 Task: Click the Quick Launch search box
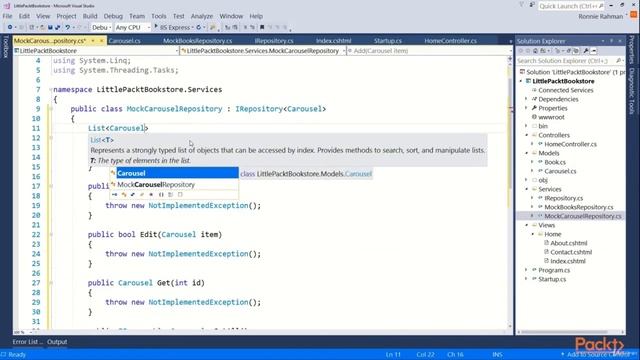tap(571, 6)
